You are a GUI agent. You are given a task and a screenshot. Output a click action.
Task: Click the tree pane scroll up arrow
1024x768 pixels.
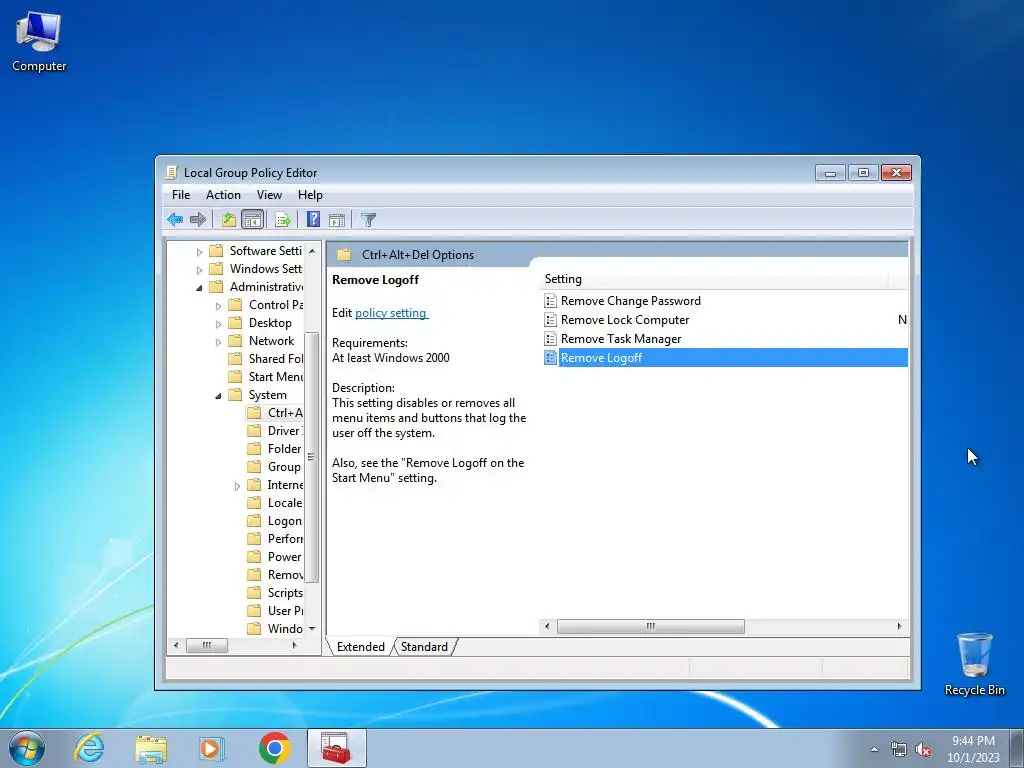312,251
